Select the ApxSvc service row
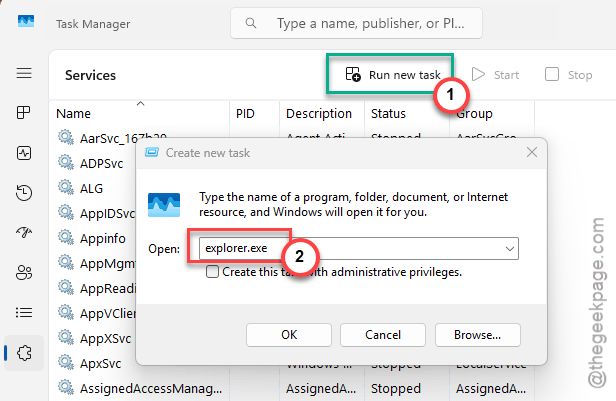 pyautogui.click(x=94, y=363)
